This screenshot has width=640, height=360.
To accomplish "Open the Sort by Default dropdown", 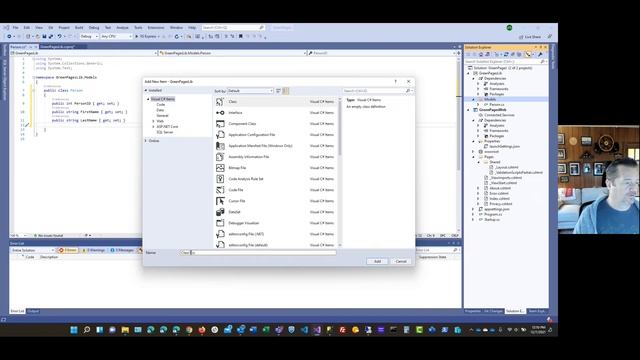I will [x=250, y=91].
